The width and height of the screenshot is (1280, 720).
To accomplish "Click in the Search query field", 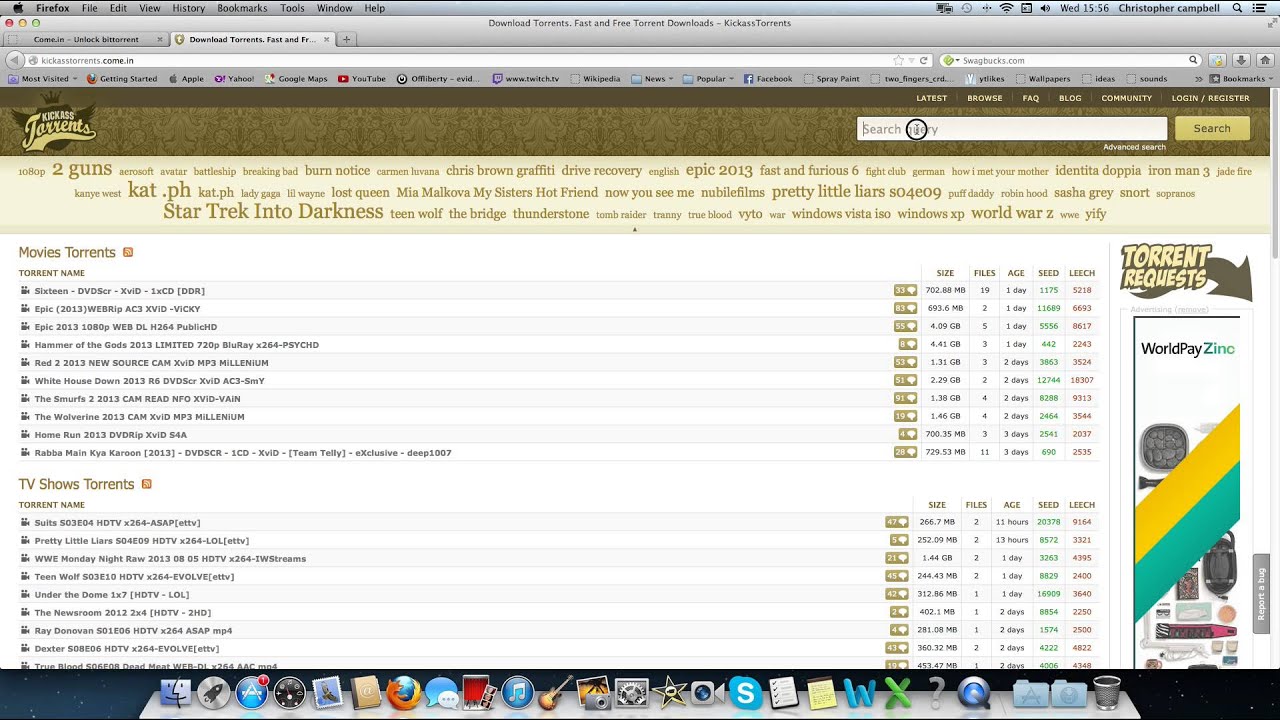I will click(1011, 129).
